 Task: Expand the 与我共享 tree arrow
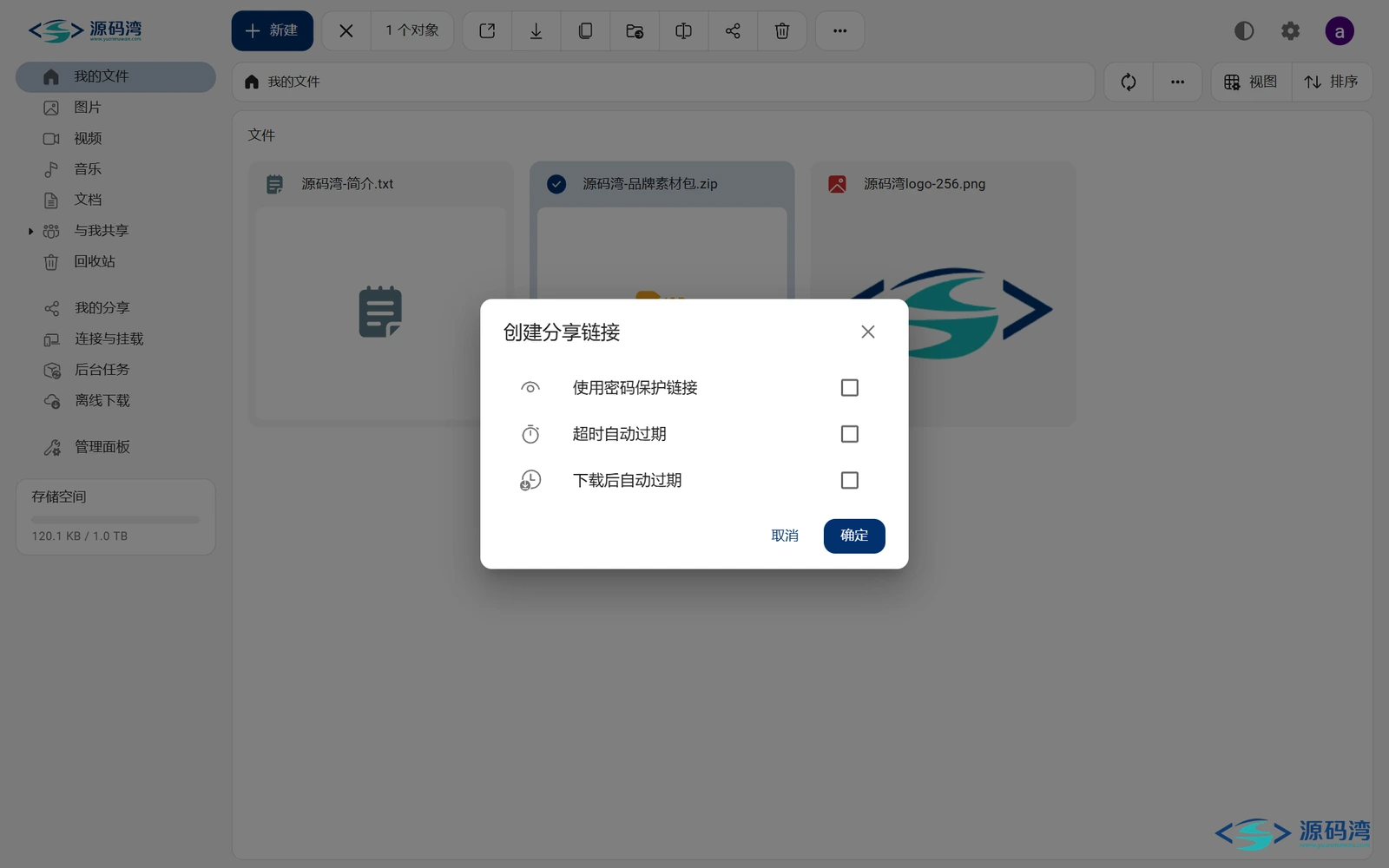coord(30,231)
